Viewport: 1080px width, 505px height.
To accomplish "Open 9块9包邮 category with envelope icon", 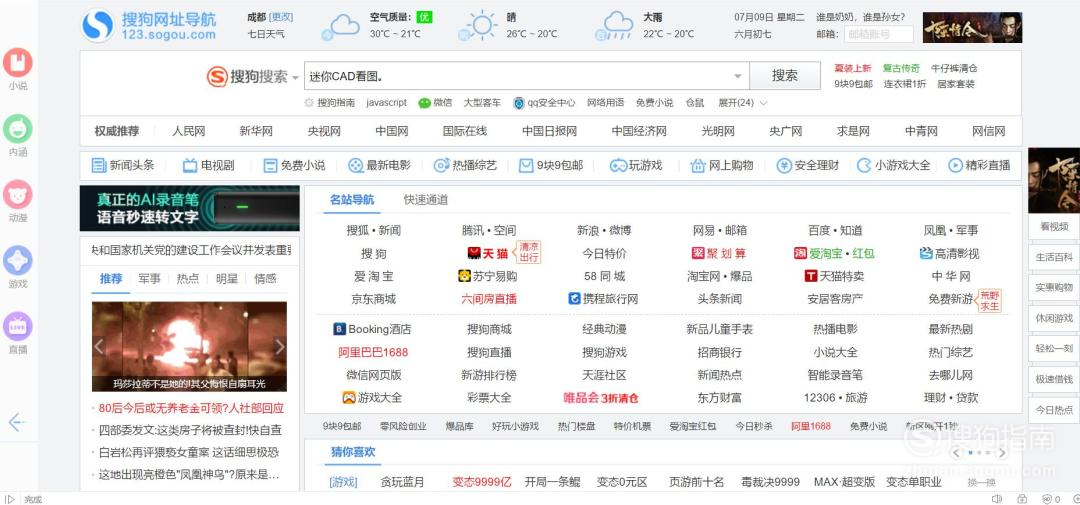I will [x=551, y=165].
